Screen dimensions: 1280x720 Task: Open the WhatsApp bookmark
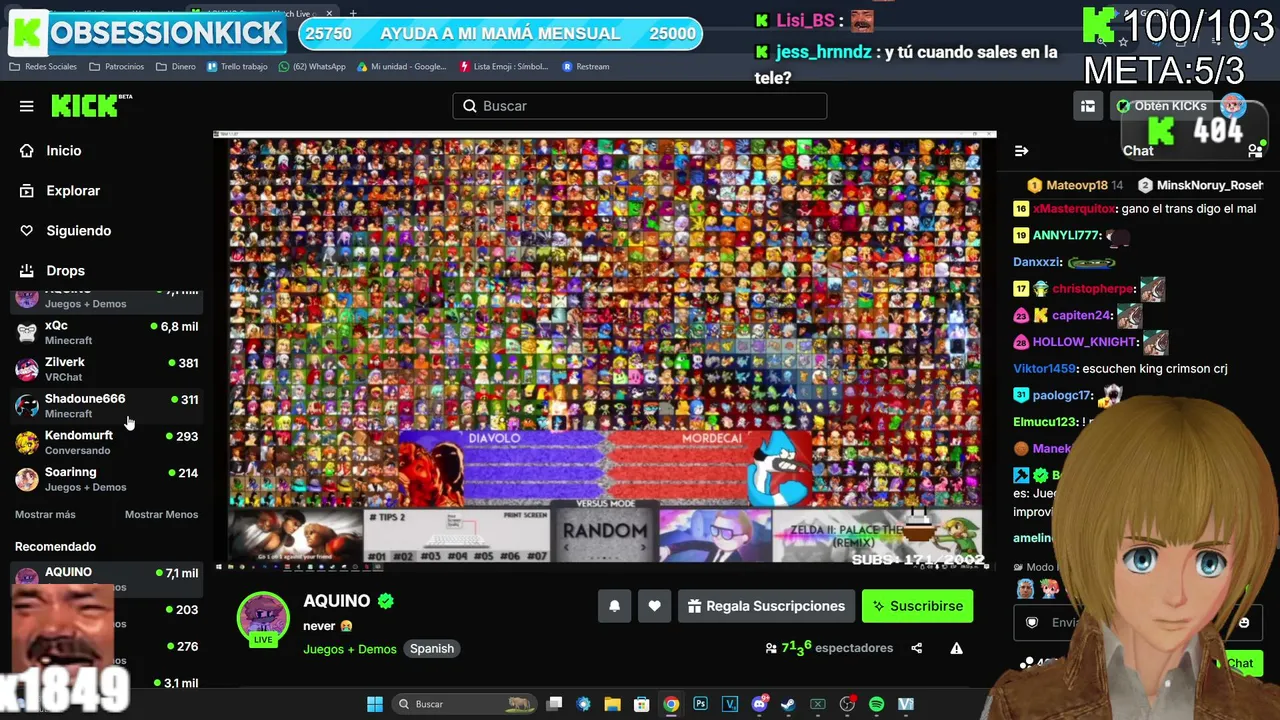tap(312, 67)
